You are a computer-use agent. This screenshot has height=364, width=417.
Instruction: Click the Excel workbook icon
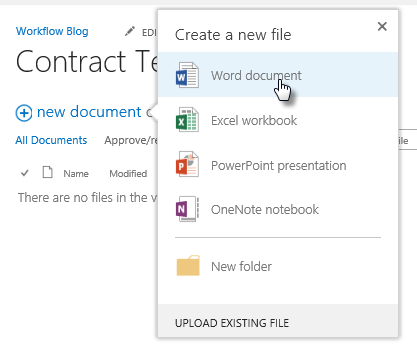coord(187,119)
